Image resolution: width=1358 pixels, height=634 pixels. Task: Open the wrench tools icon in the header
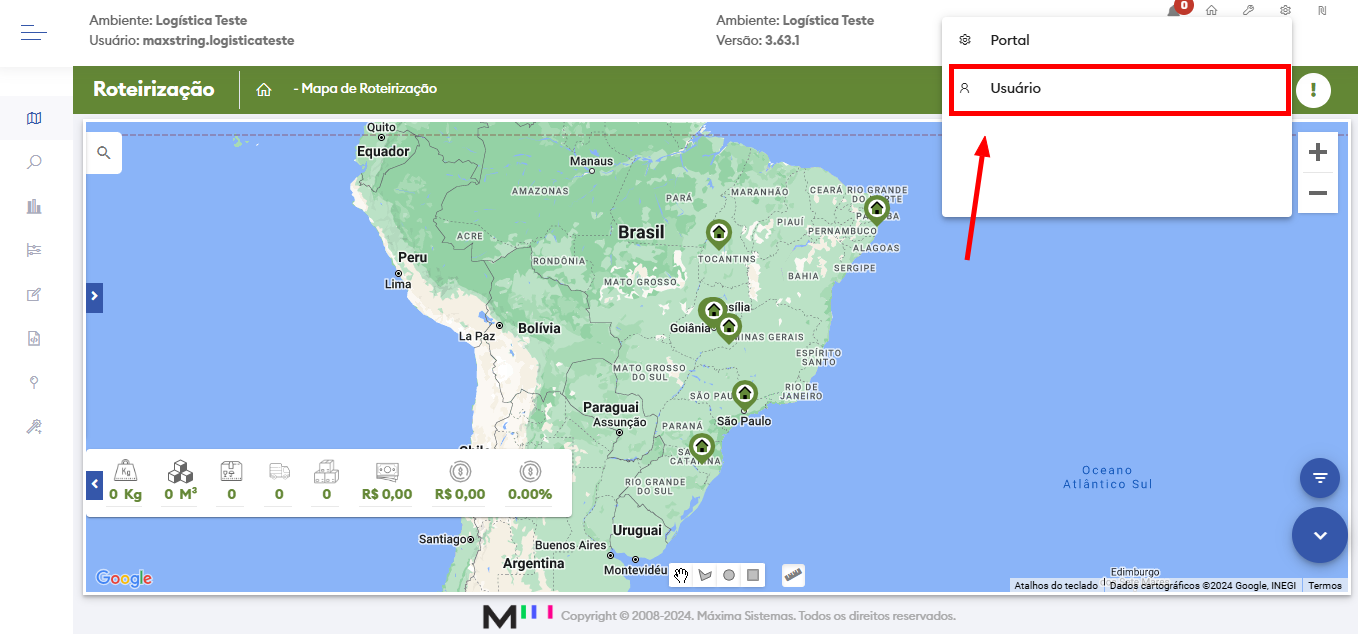click(1247, 9)
